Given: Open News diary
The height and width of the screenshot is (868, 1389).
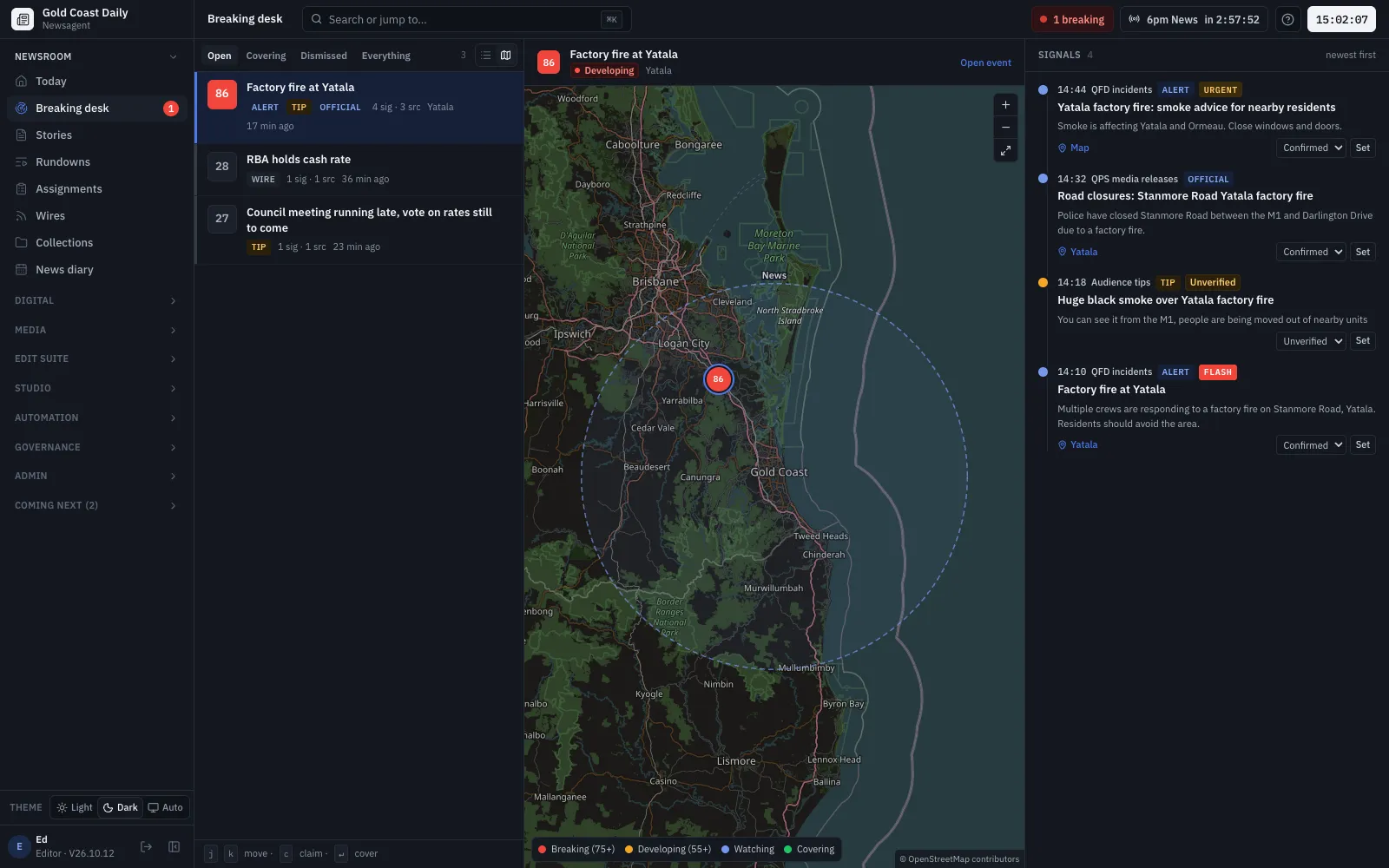Looking at the screenshot, I should click(96, 270).
